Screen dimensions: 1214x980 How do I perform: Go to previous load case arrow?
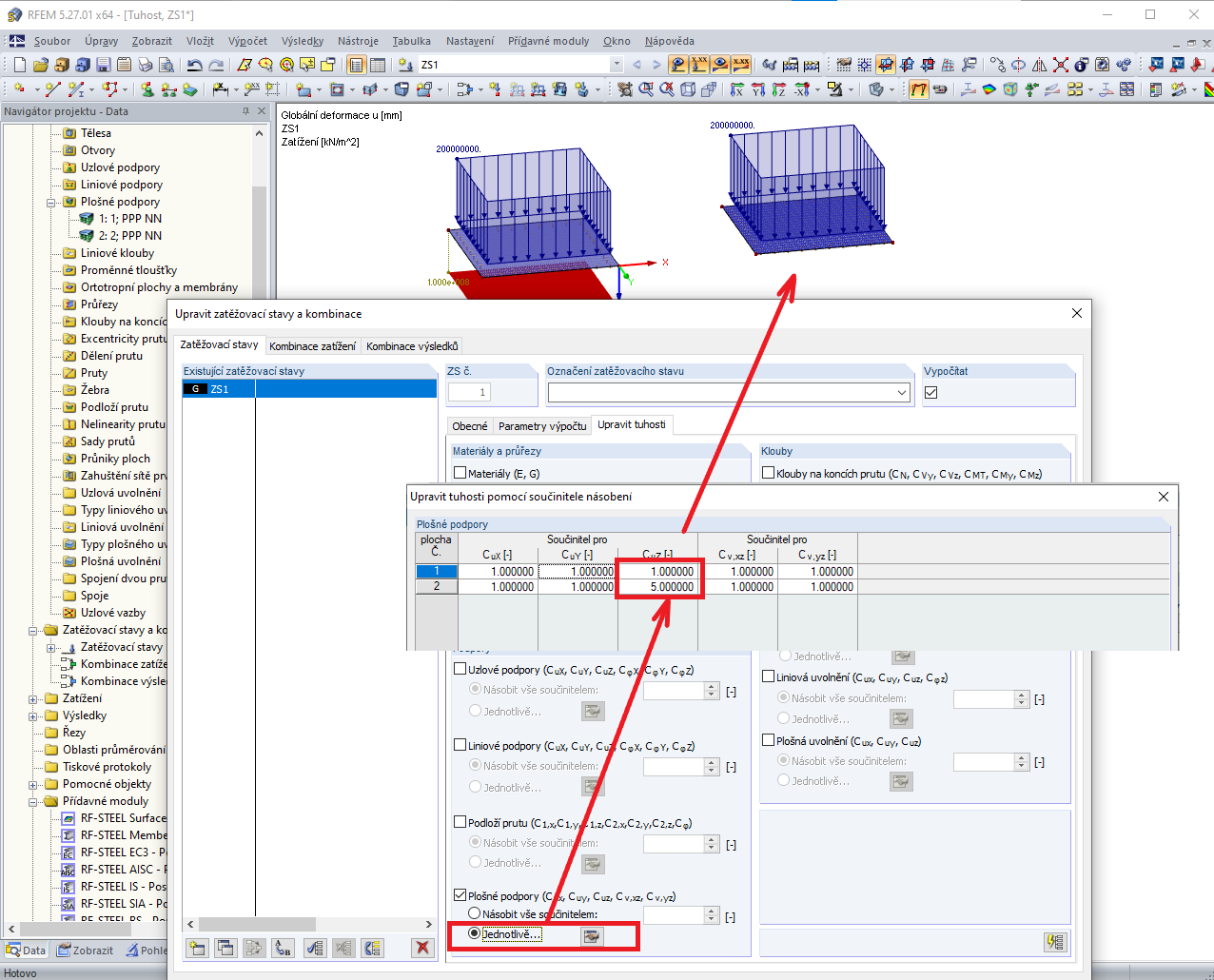coord(636,65)
